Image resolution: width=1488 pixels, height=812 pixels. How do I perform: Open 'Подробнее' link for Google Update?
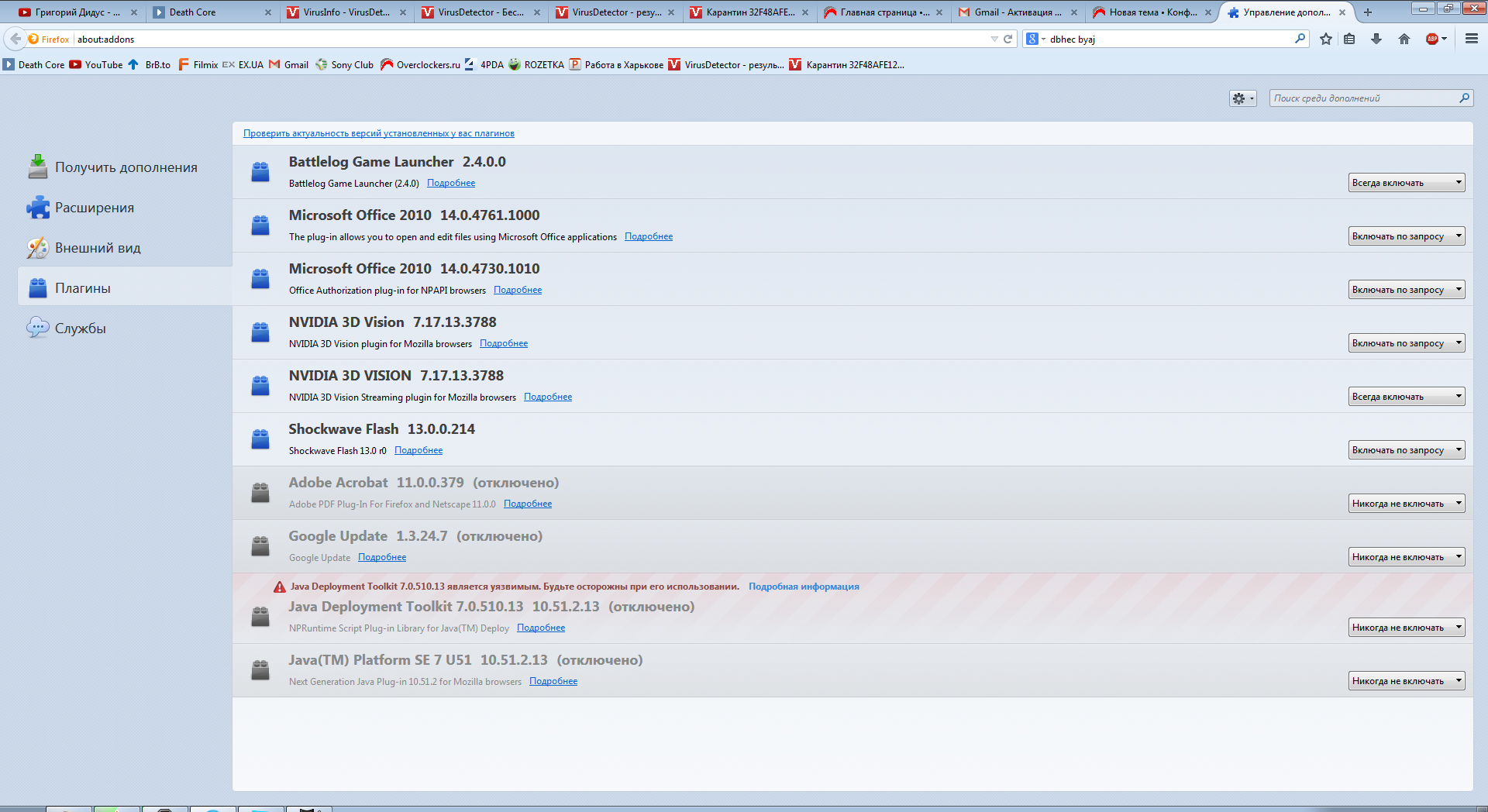[x=382, y=557]
